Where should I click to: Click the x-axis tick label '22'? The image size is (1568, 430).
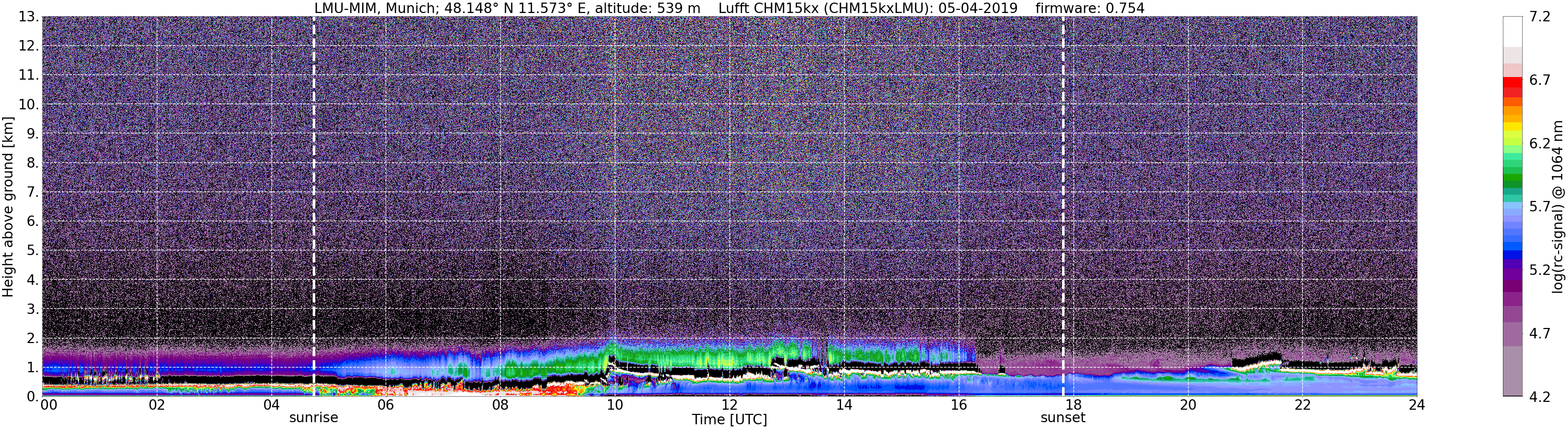point(1302,404)
